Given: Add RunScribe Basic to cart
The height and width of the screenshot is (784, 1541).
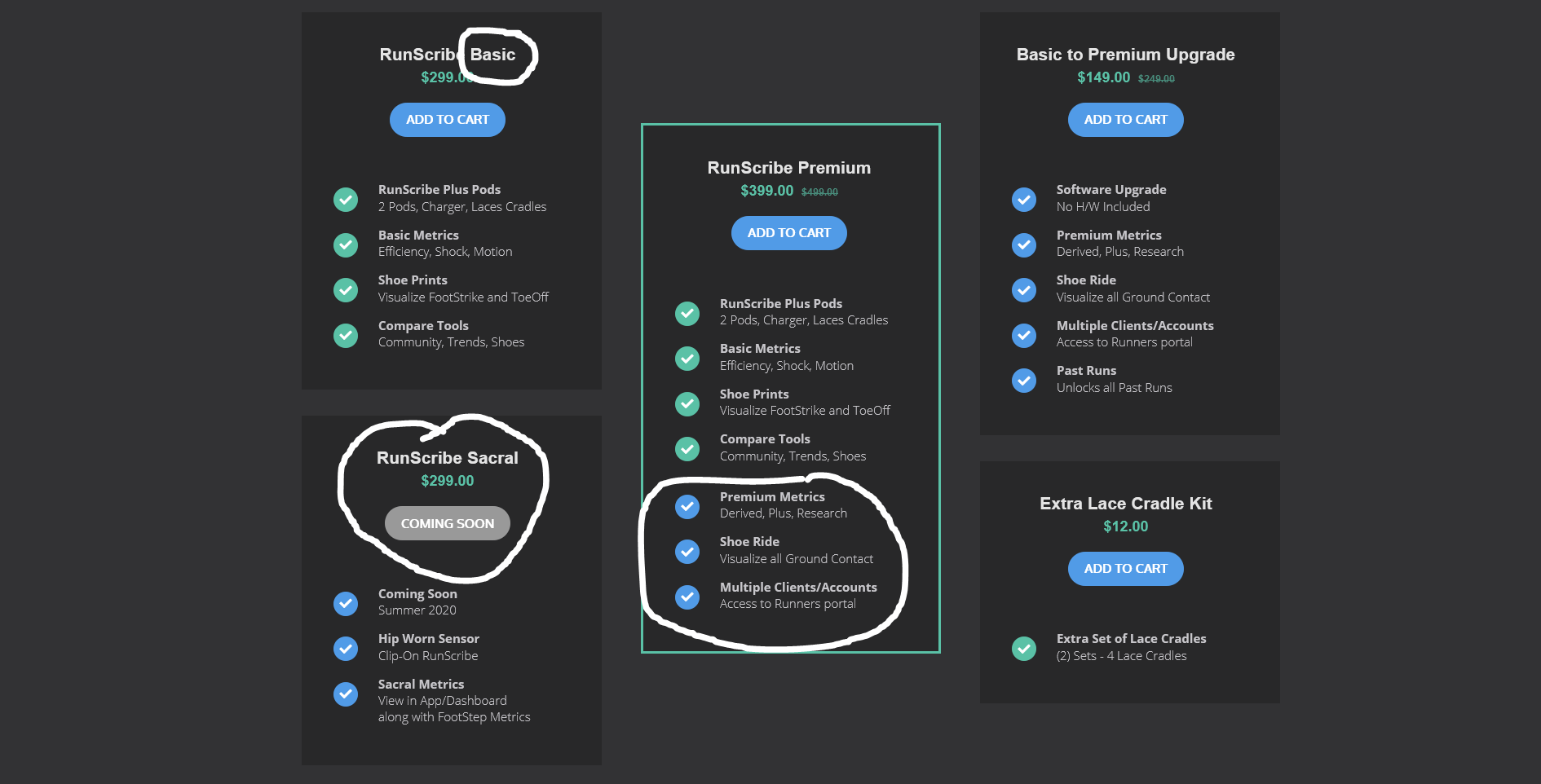Looking at the screenshot, I should pyautogui.click(x=448, y=120).
